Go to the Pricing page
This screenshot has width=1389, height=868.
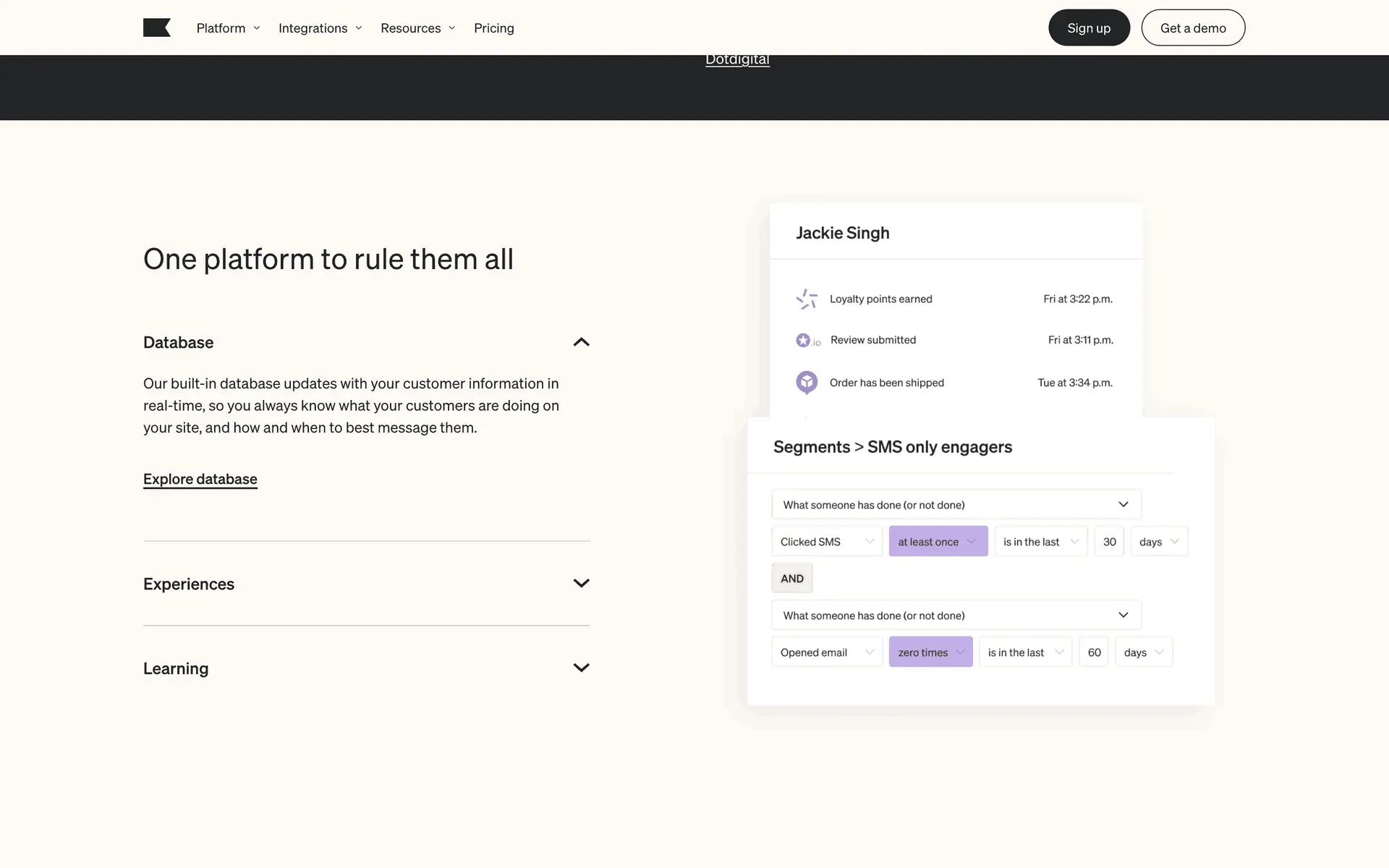pyautogui.click(x=493, y=28)
